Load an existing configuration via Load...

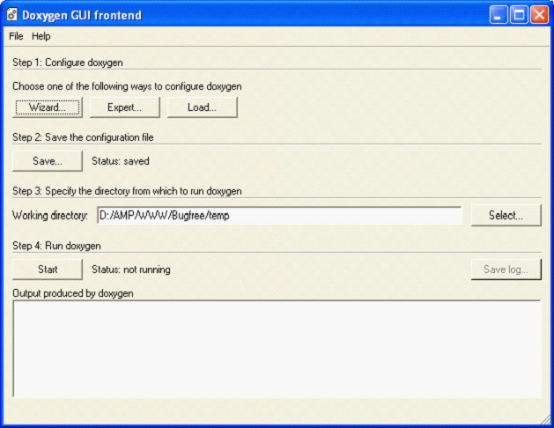(x=202, y=107)
